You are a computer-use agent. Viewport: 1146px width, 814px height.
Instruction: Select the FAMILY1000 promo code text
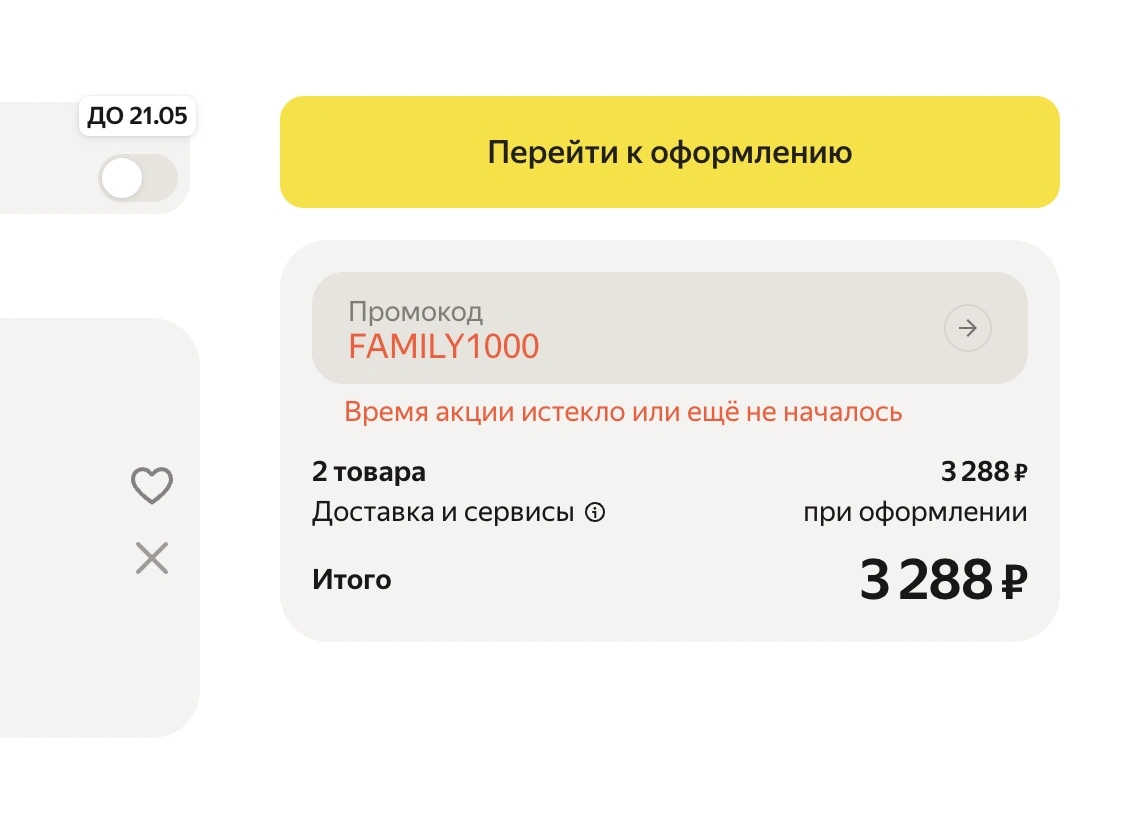click(x=444, y=346)
